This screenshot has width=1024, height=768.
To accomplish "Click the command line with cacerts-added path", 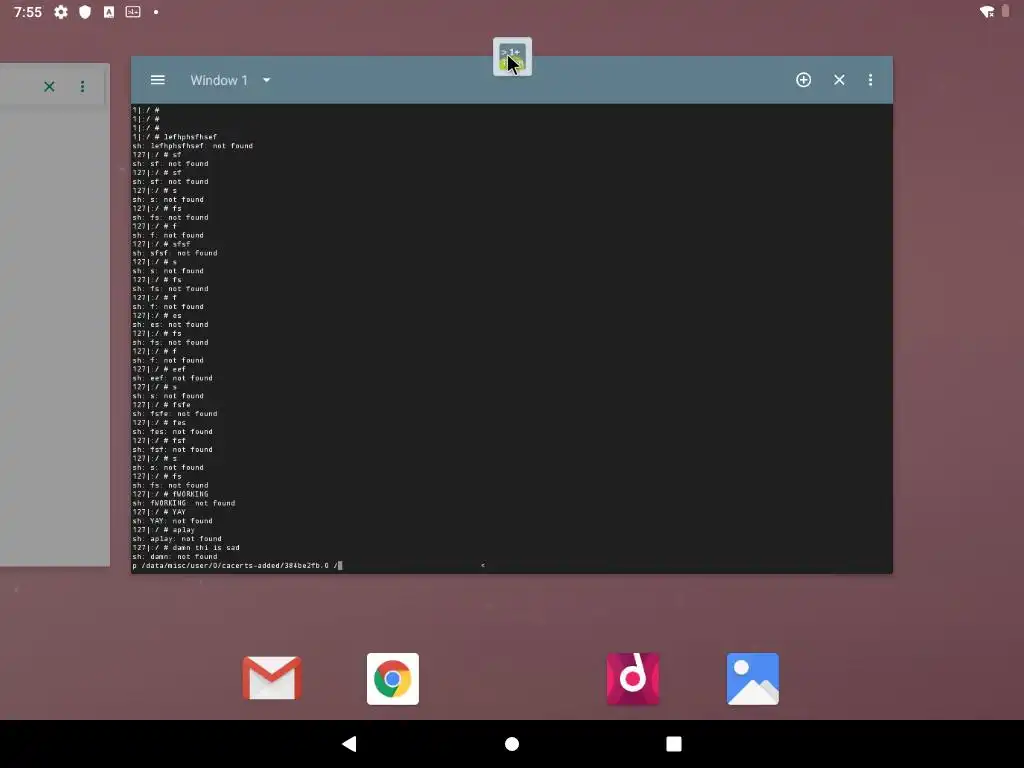I will [238, 566].
